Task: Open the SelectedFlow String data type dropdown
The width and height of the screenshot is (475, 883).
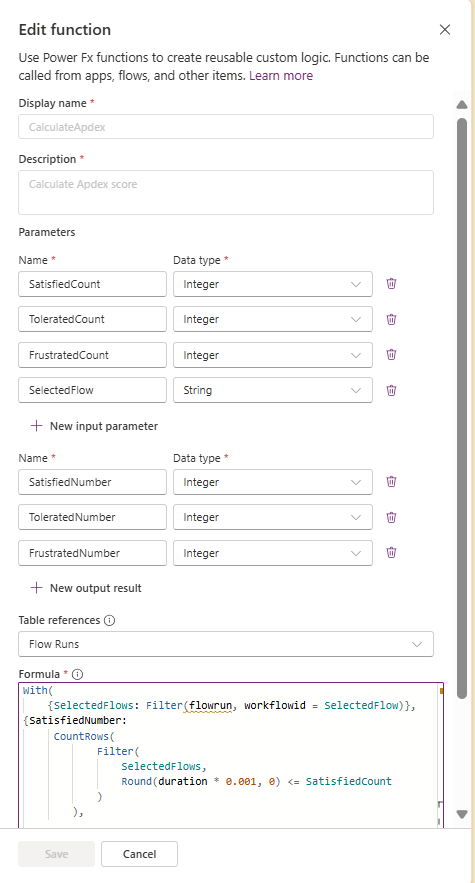Action: (273, 390)
